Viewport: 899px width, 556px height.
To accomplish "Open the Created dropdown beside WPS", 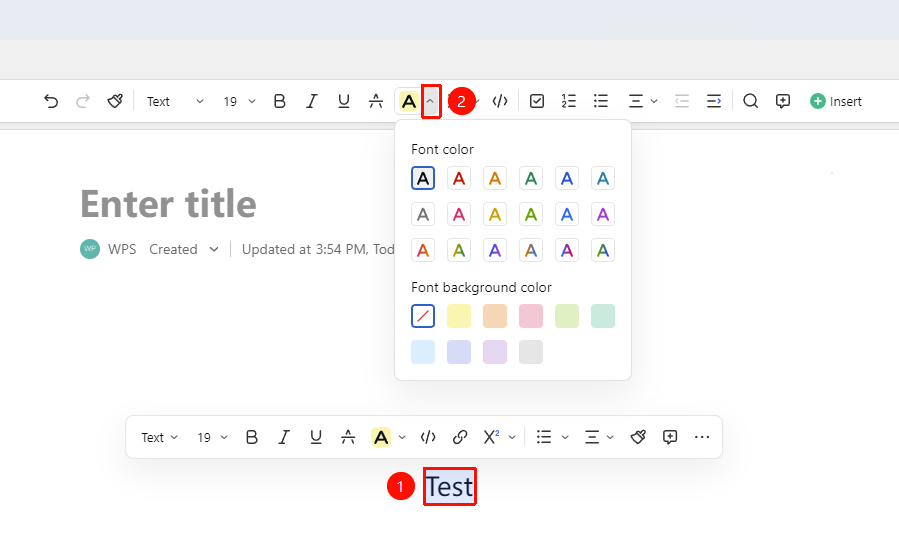I will tap(184, 249).
